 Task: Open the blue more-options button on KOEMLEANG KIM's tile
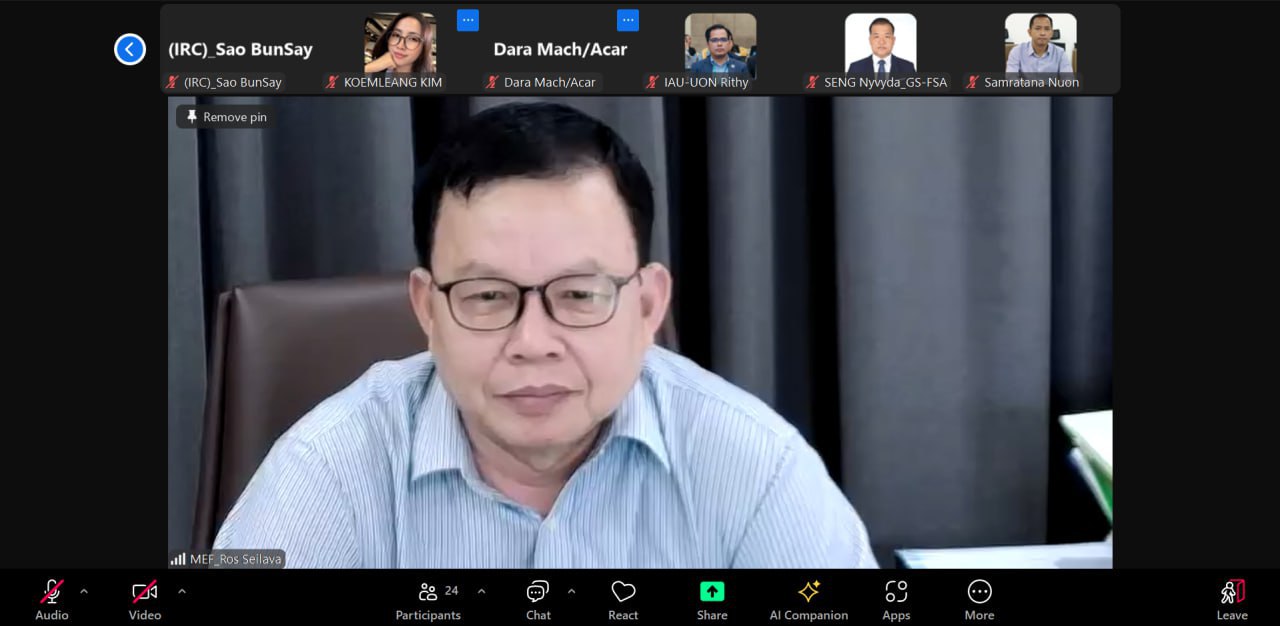pos(468,20)
